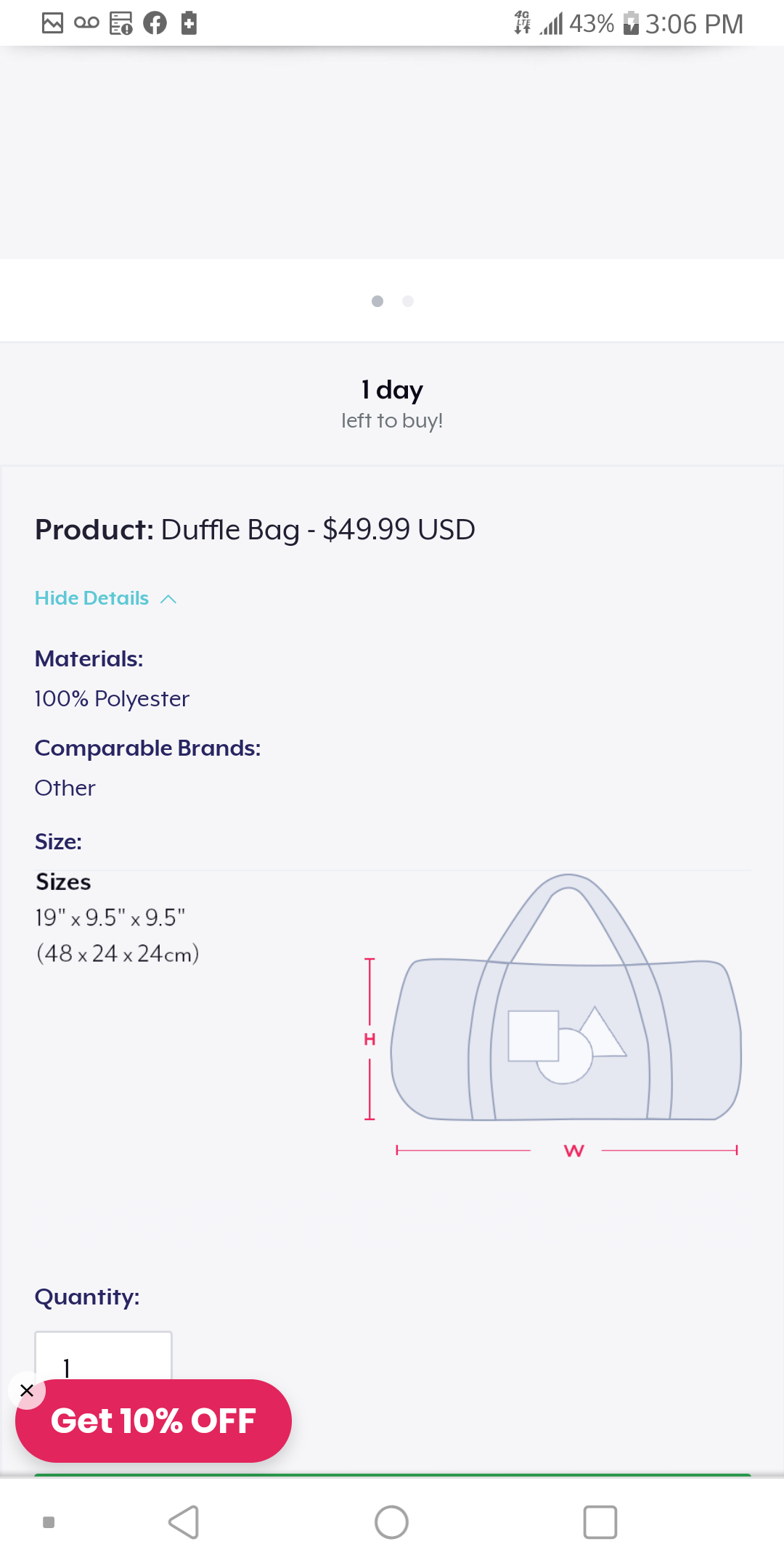The image size is (784, 1568).
Task: Select the first carousel page dot
Action: click(x=377, y=301)
